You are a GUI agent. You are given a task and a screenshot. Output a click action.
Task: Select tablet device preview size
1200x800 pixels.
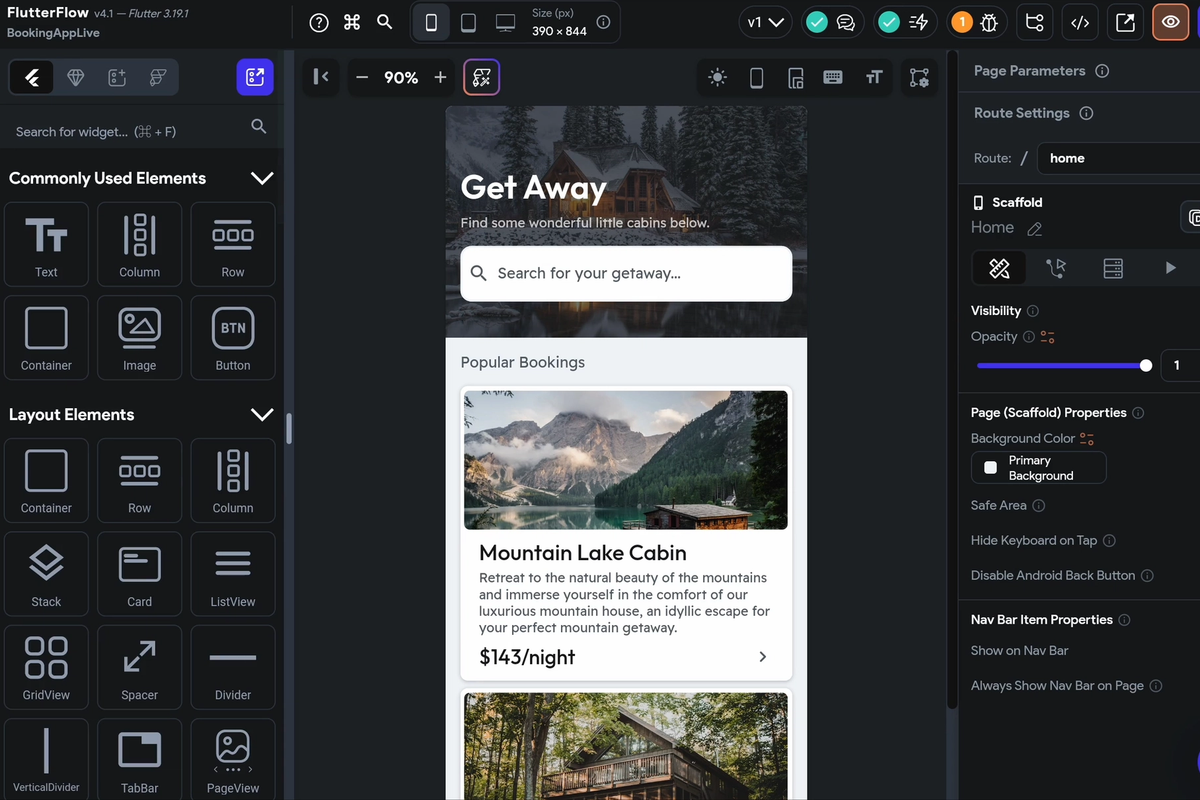[468, 21]
